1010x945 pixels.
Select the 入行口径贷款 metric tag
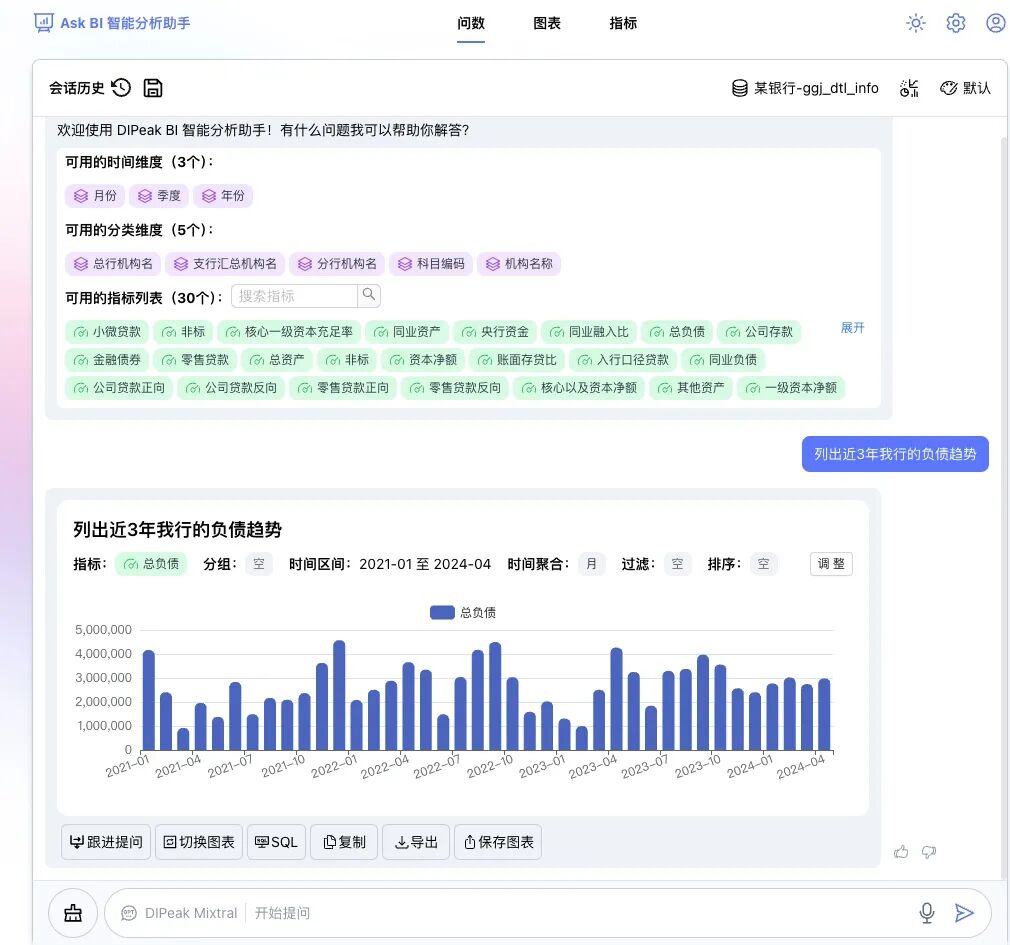tap(623, 359)
